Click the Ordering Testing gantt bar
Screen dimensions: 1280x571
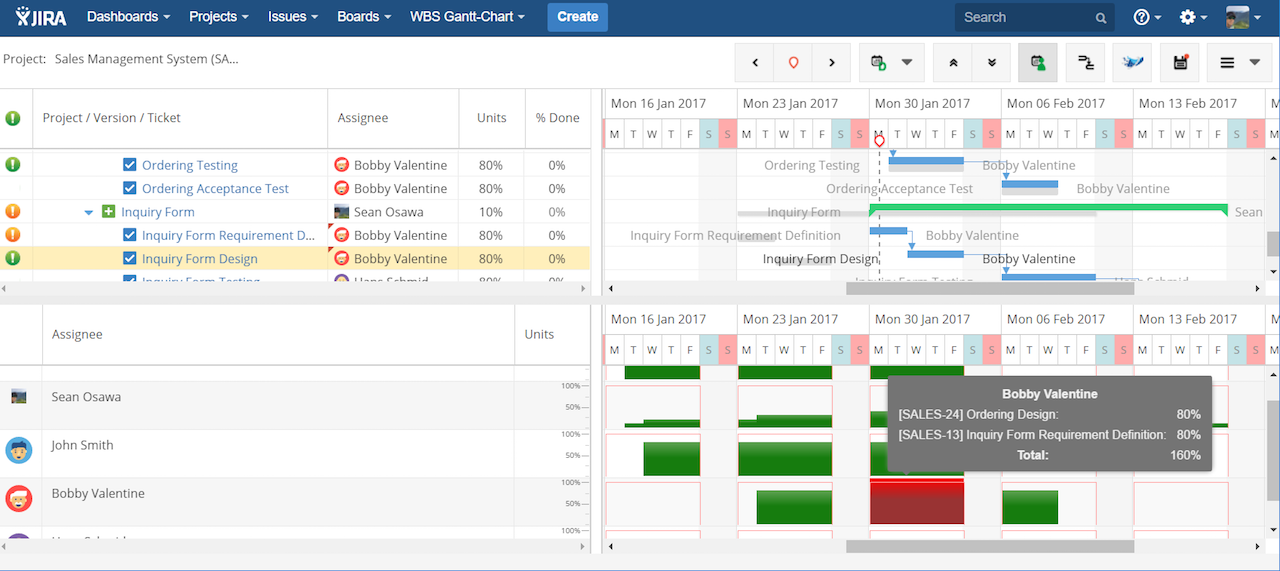pos(926,160)
